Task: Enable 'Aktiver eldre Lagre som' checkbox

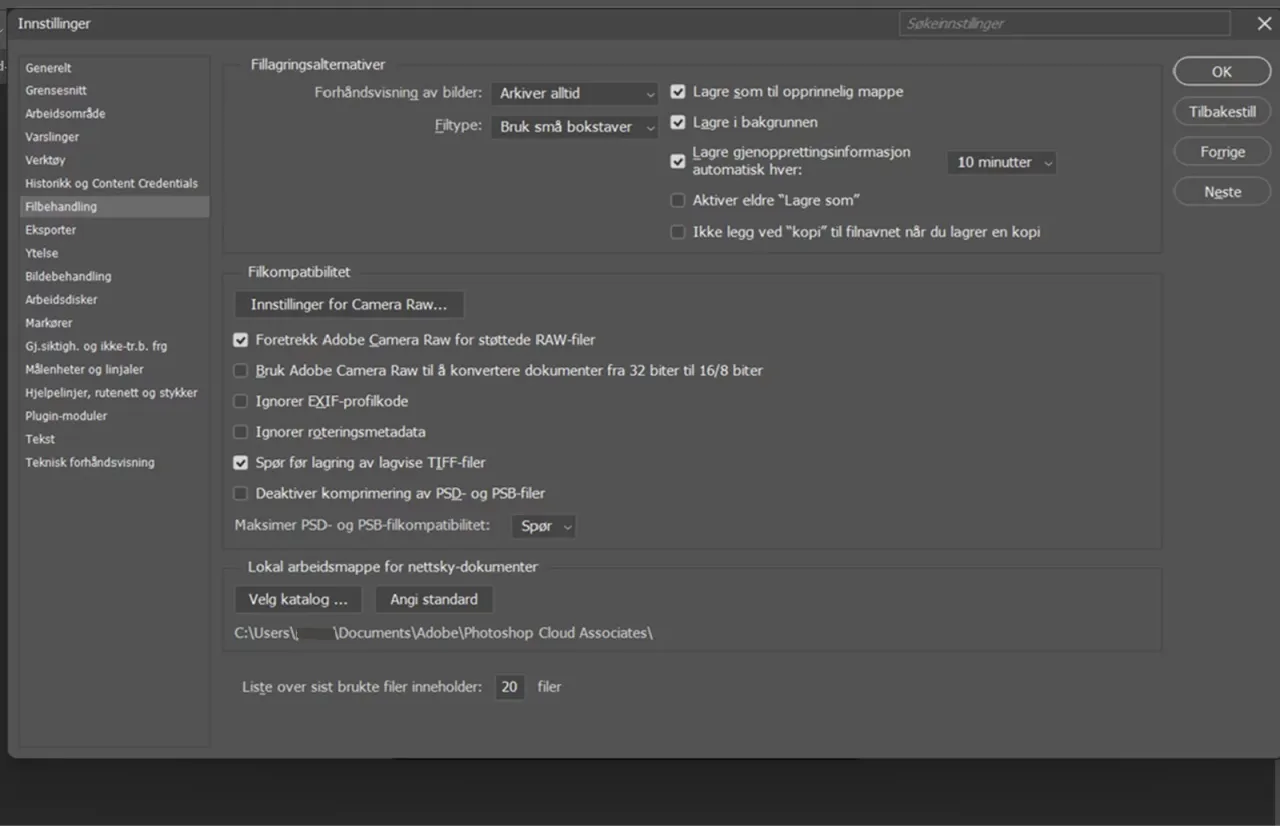Action: click(678, 201)
